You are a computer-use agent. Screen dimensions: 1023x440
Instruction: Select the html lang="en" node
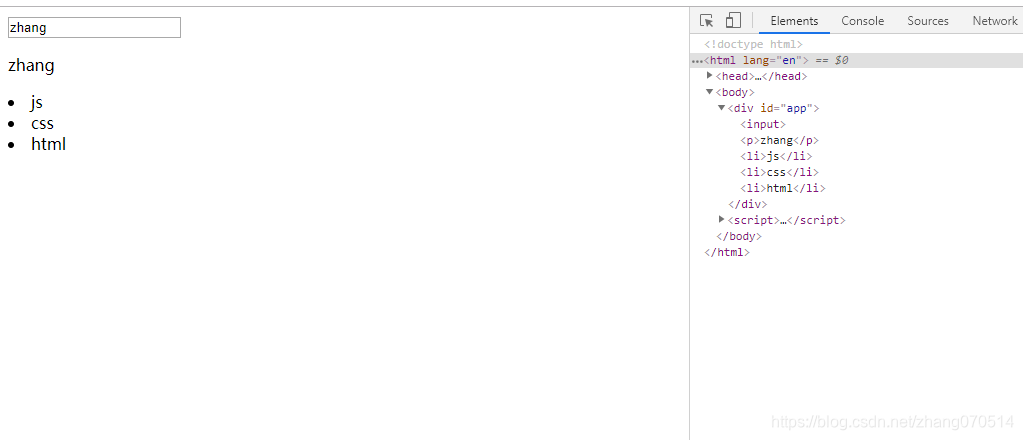856,60
